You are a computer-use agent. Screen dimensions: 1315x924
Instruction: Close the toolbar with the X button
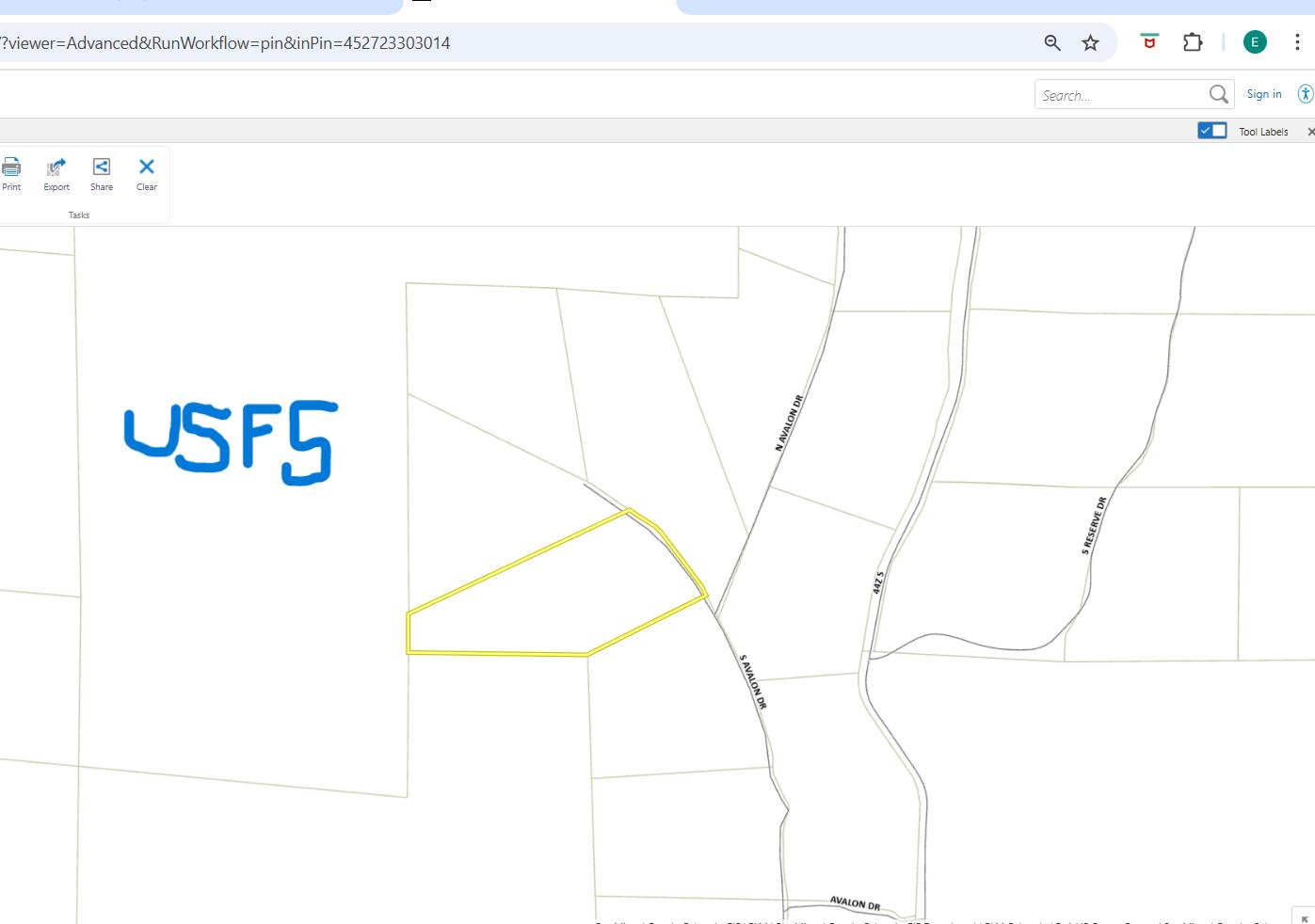pos(1310,132)
